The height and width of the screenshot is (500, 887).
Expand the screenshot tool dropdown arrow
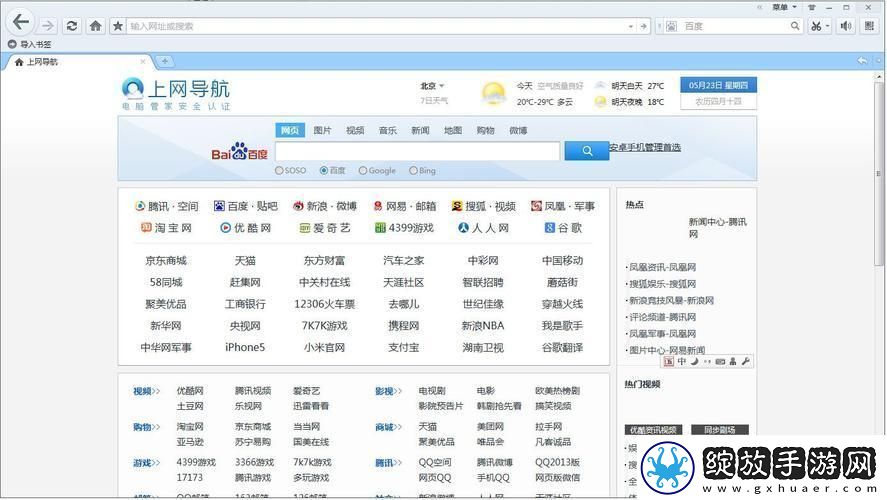click(827, 26)
